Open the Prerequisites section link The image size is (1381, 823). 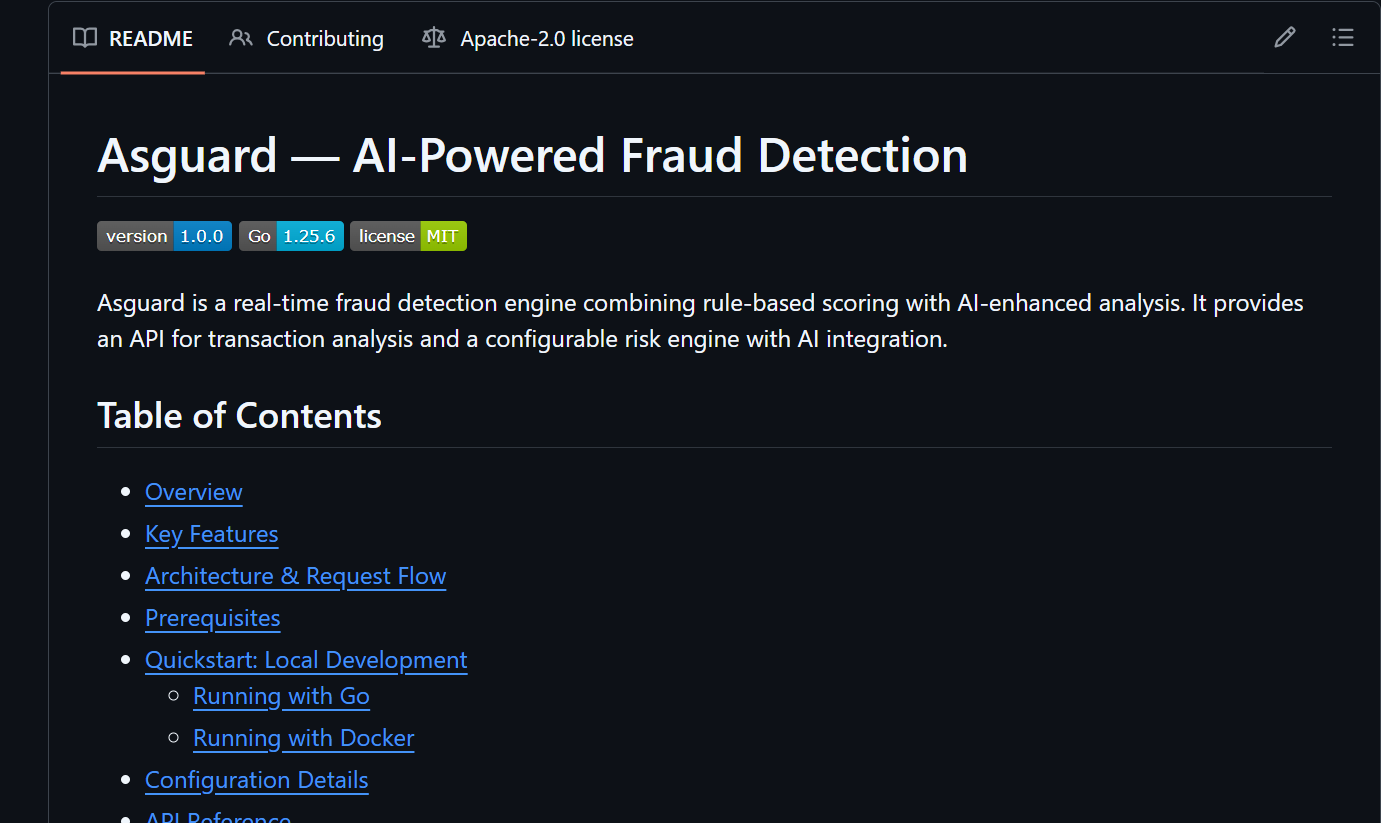tap(212, 618)
